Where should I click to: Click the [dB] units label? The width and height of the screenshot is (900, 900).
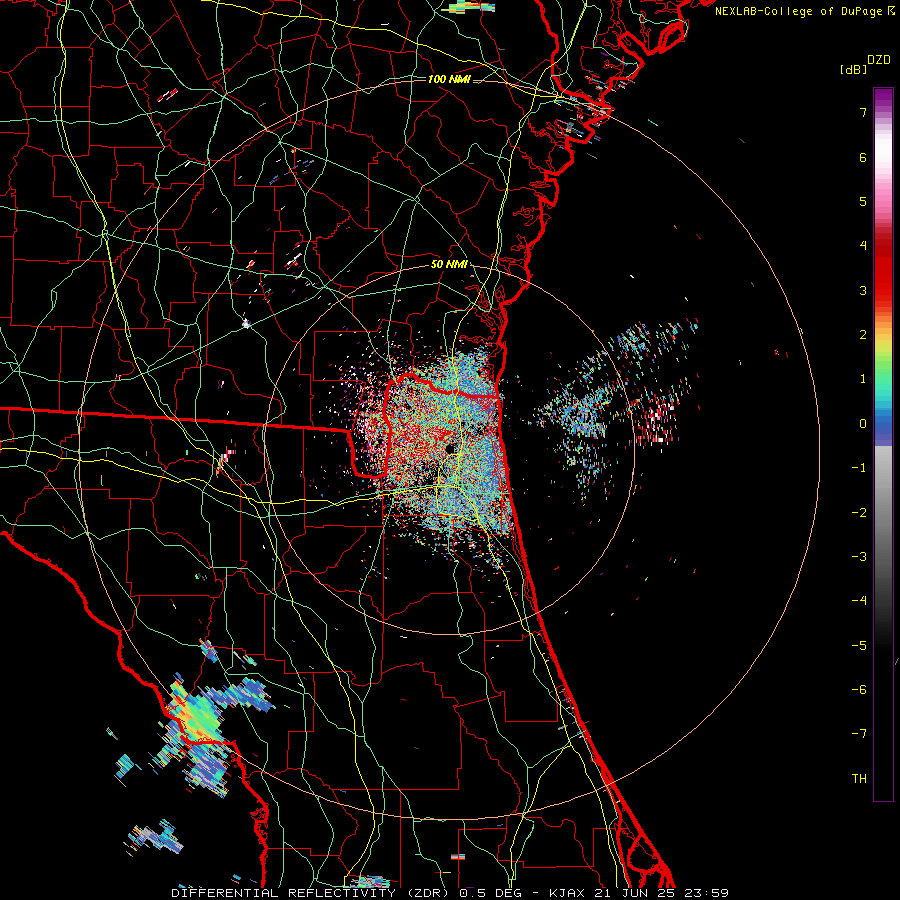point(853,69)
